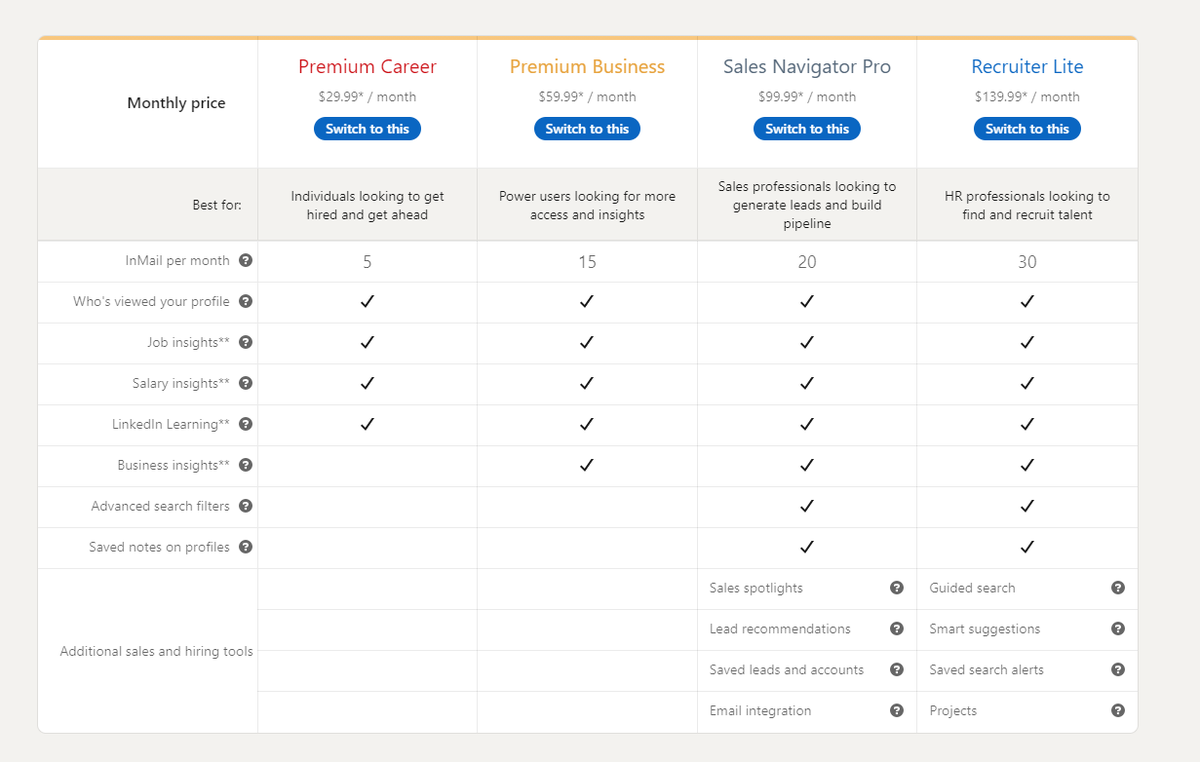Click InMail value 20 for Sales Navigator Pro
The height and width of the screenshot is (762, 1200).
click(x=807, y=262)
